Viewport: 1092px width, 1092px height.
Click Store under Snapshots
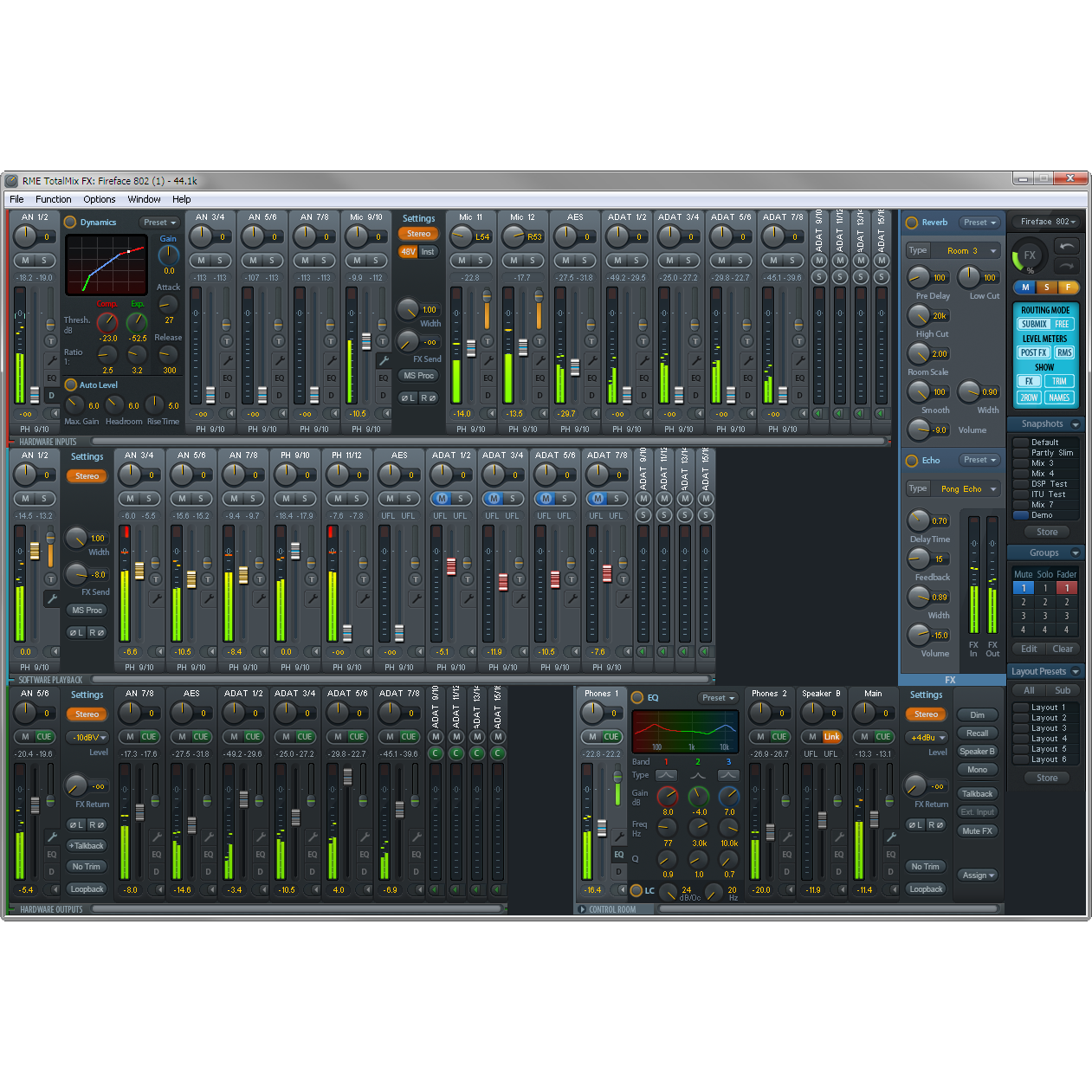point(1046,533)
